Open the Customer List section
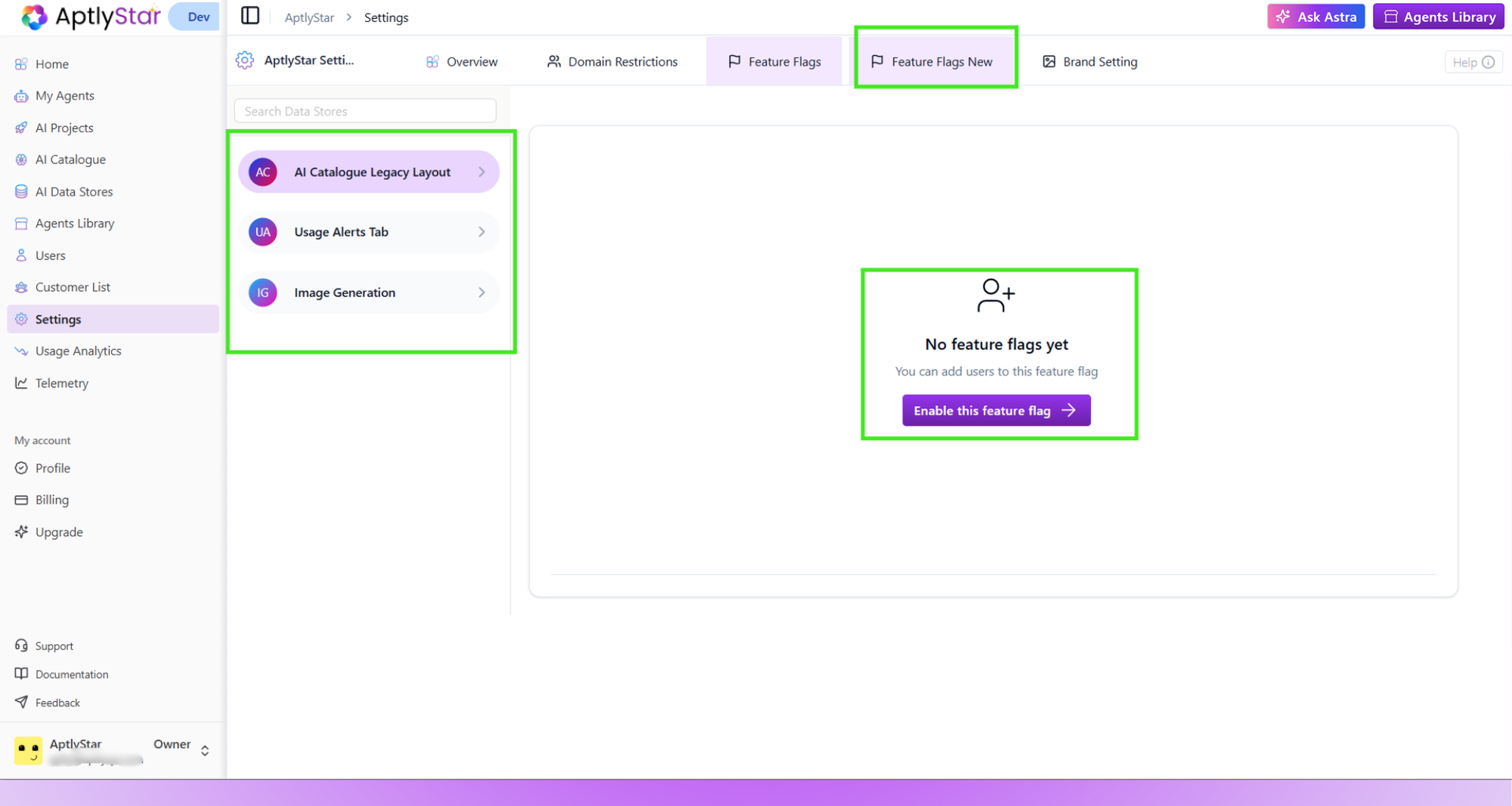Screen dimensions: 1512x806 click(21, 287)
